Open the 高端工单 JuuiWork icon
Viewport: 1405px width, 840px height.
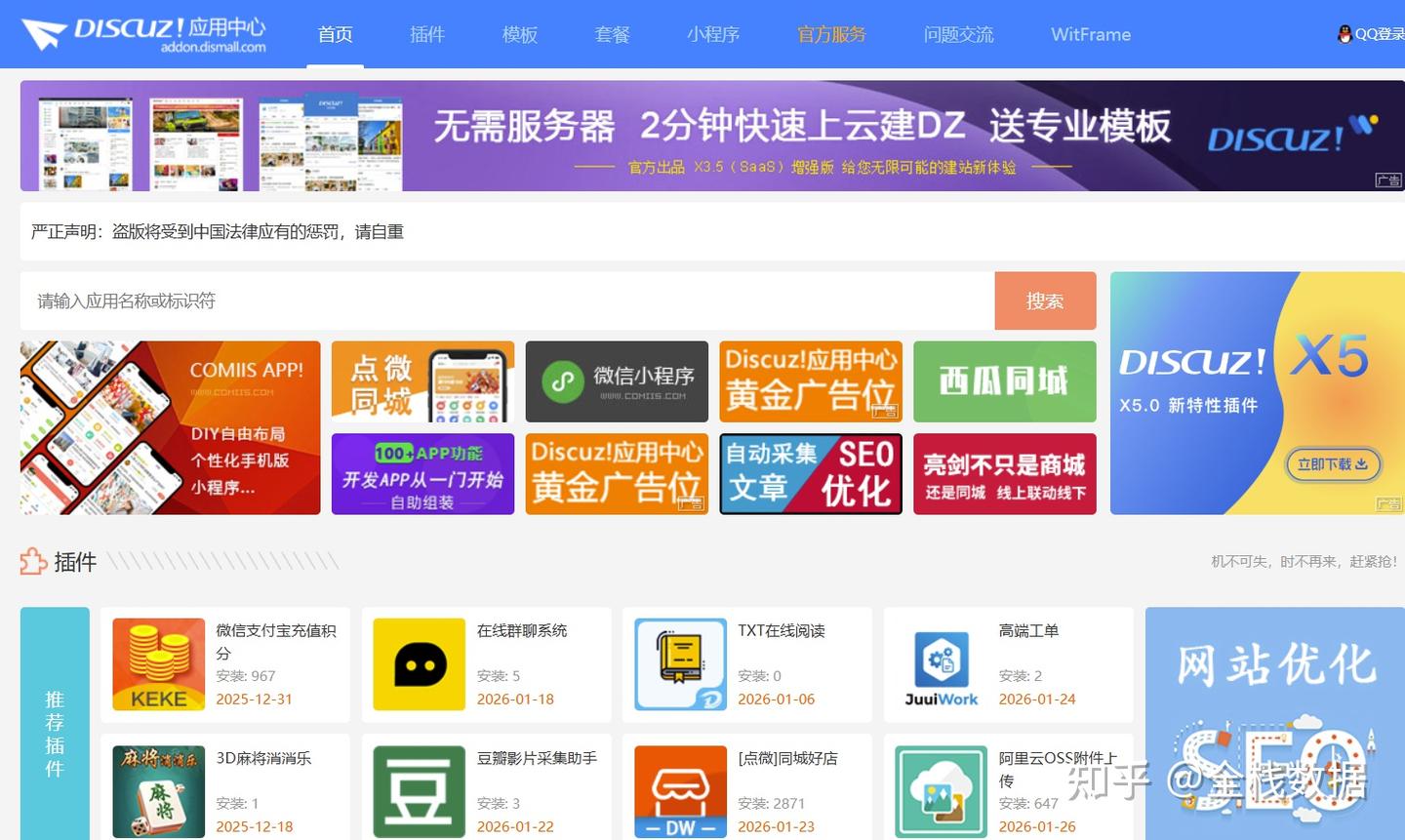(942, 663)
